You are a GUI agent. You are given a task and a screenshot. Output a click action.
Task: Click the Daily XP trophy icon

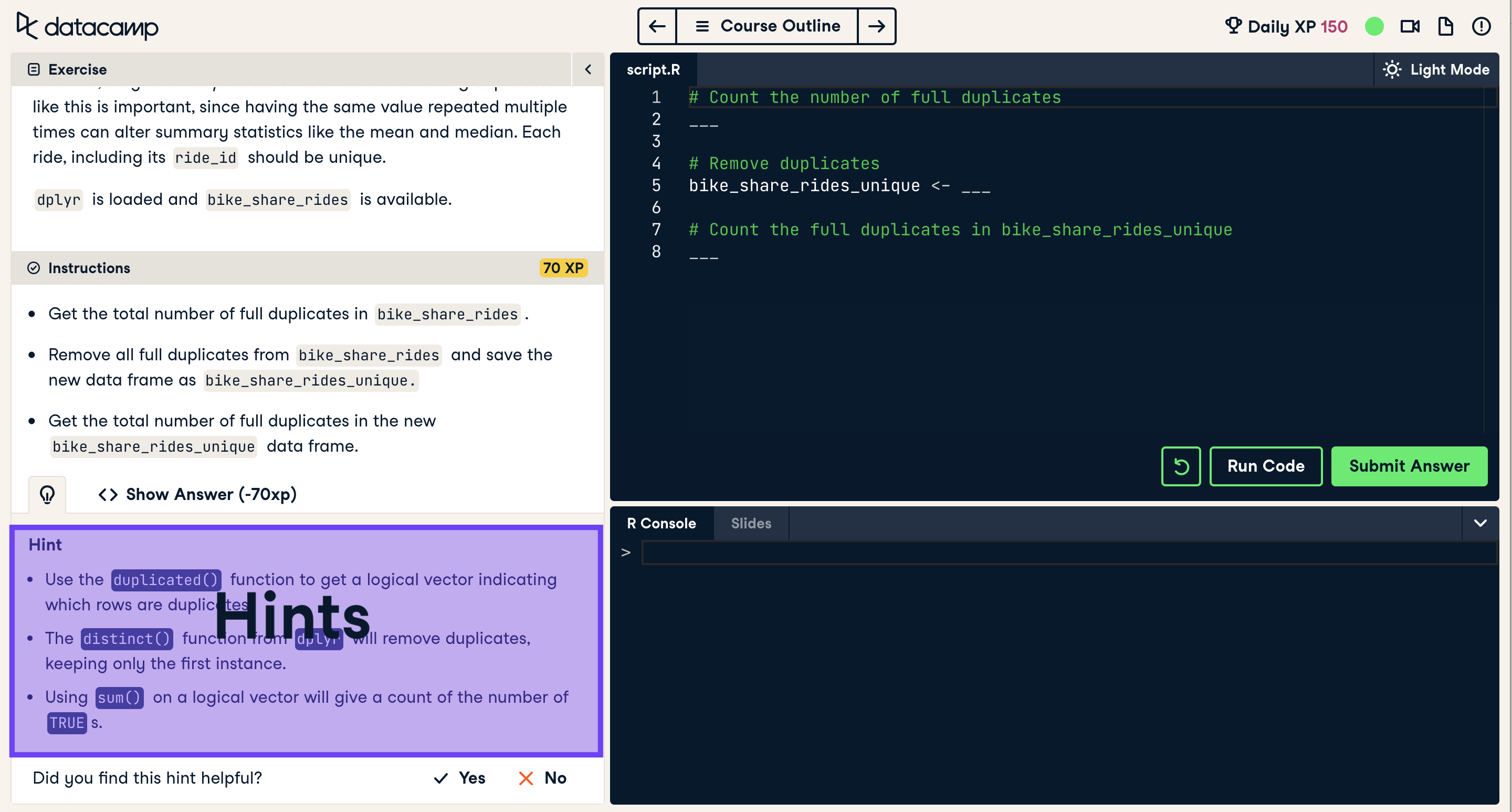pyautogui.click(x=1233, y=26)
